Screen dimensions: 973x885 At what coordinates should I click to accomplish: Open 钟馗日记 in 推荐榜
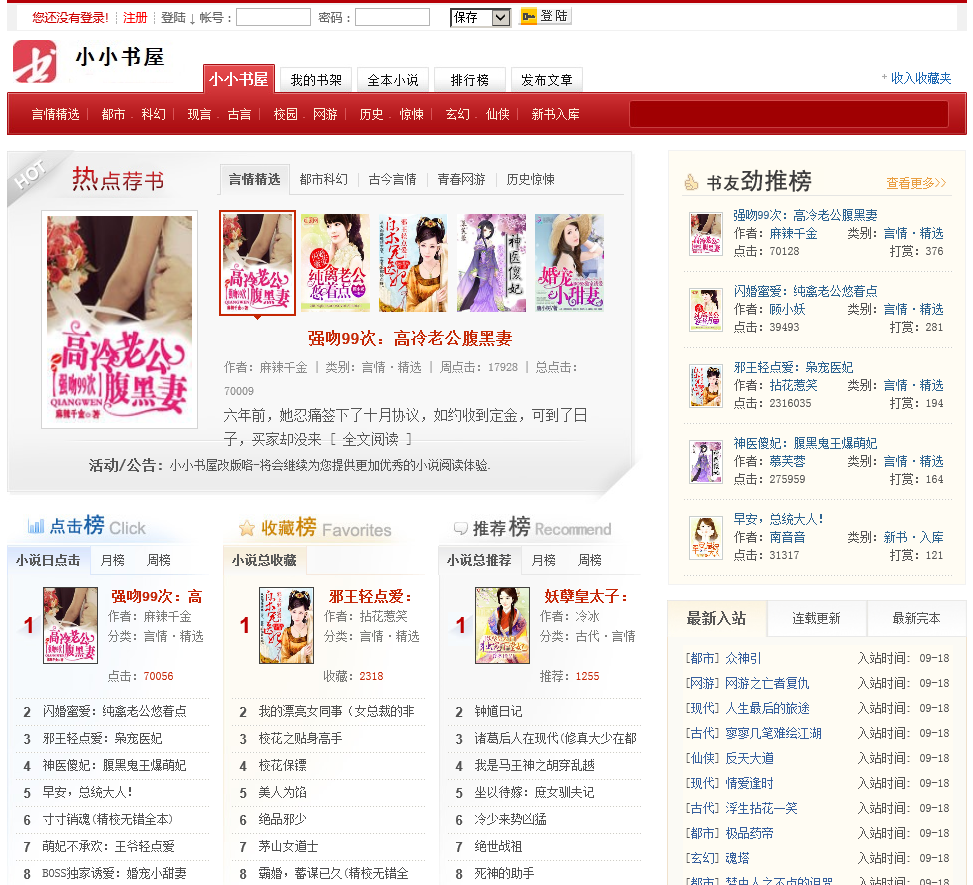point(498,711)
